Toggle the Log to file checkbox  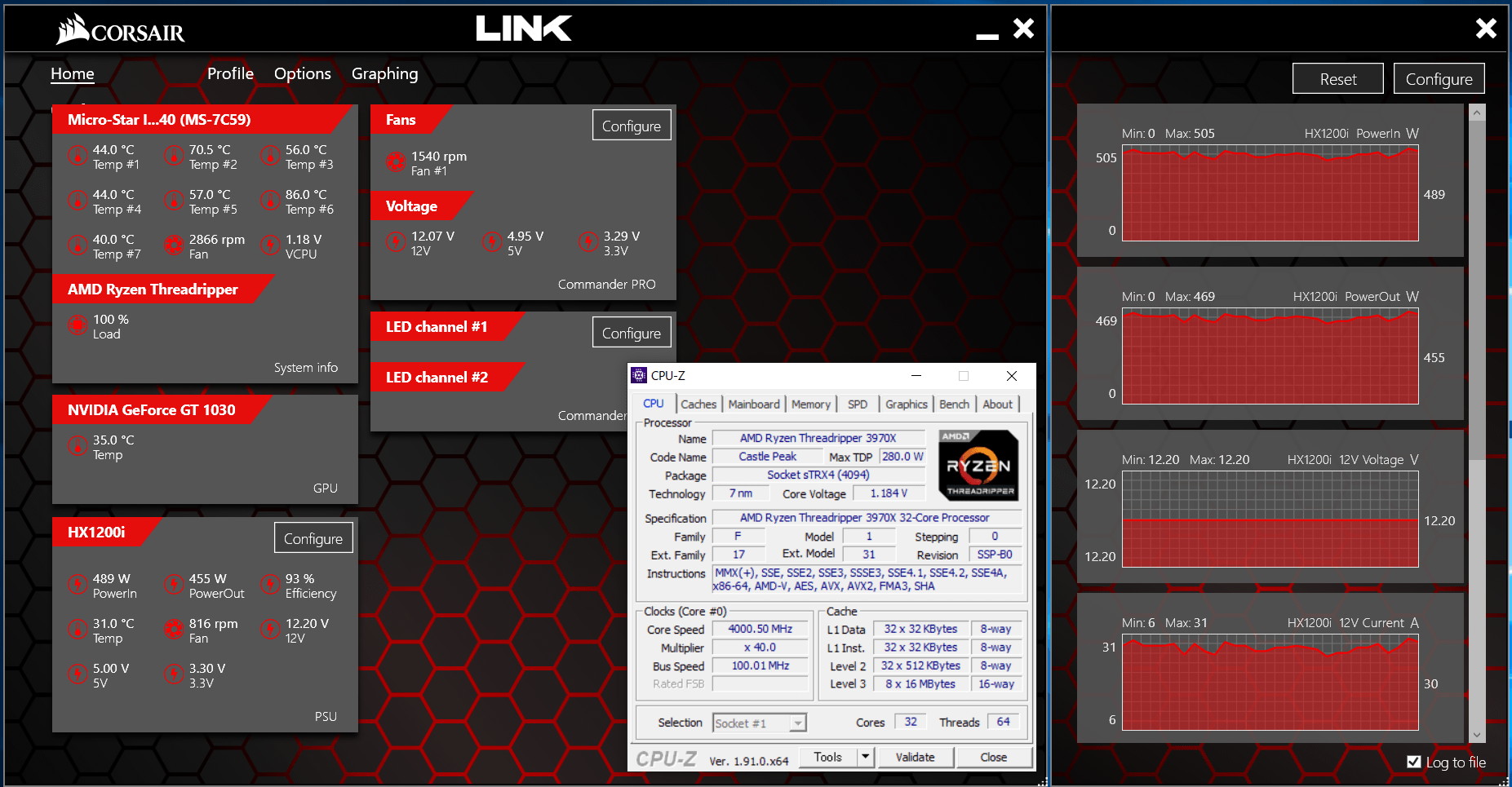1414,762
